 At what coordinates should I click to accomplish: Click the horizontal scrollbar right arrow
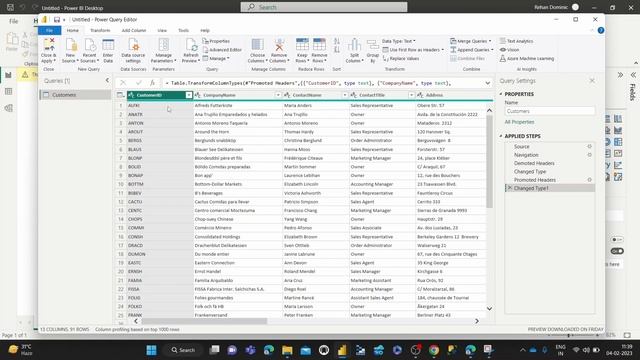point(476,321)
